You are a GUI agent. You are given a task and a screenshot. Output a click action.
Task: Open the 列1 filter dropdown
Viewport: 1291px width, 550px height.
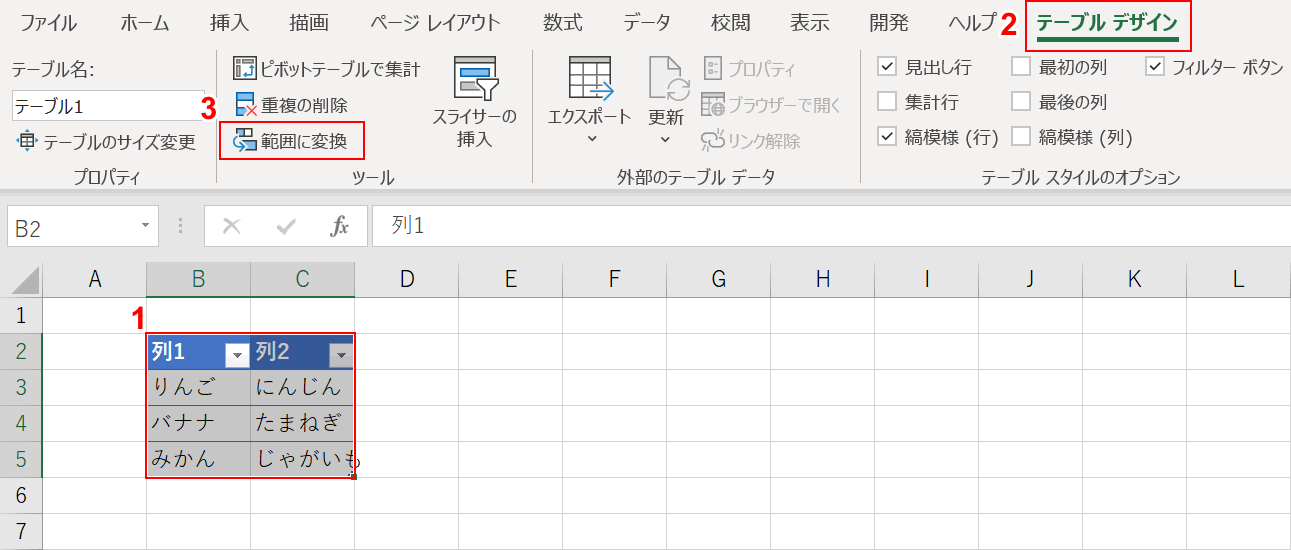pos(236,354)
